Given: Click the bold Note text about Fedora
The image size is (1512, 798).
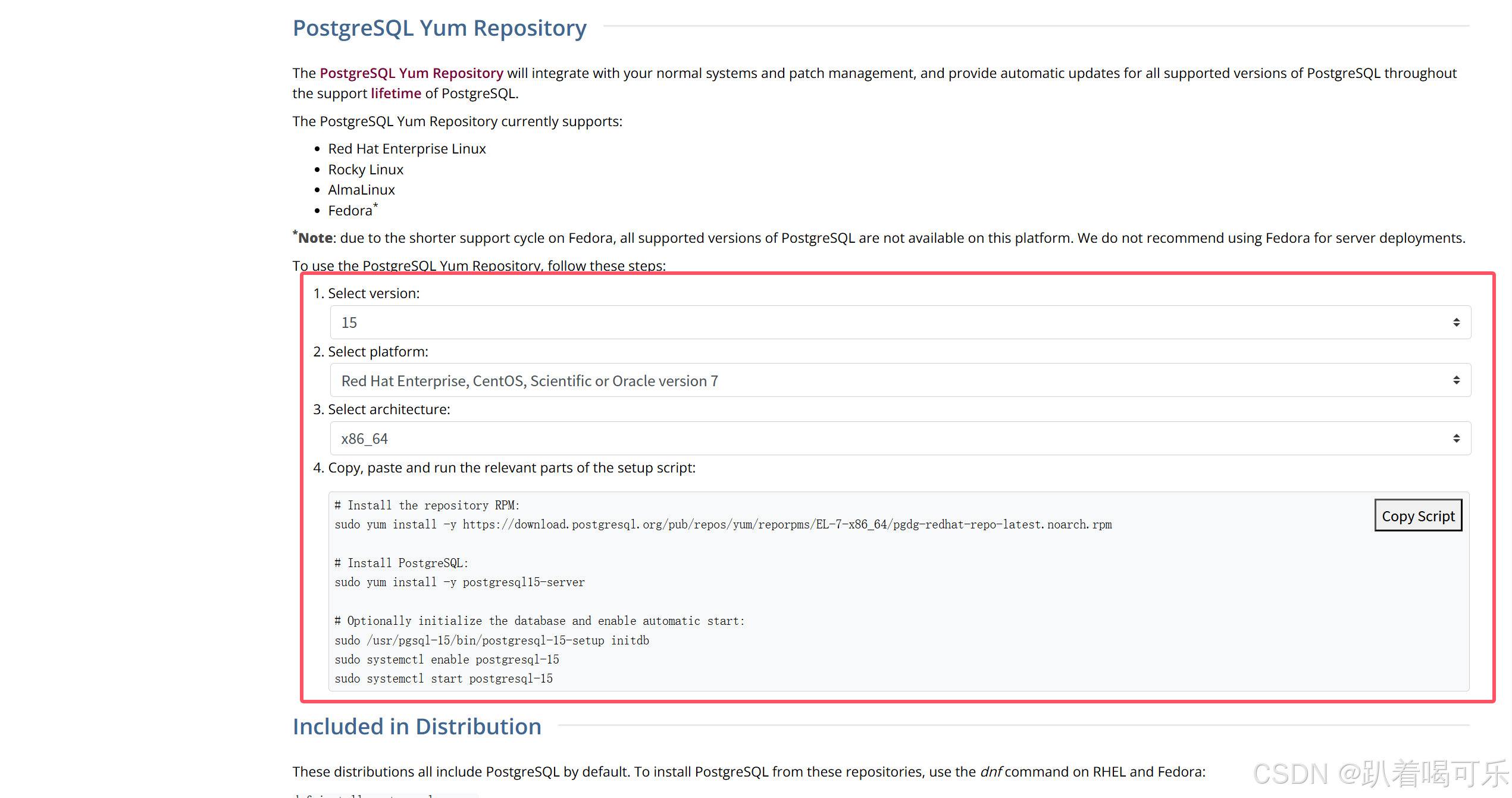Looking at the screenshot, I should click(315, 237).
